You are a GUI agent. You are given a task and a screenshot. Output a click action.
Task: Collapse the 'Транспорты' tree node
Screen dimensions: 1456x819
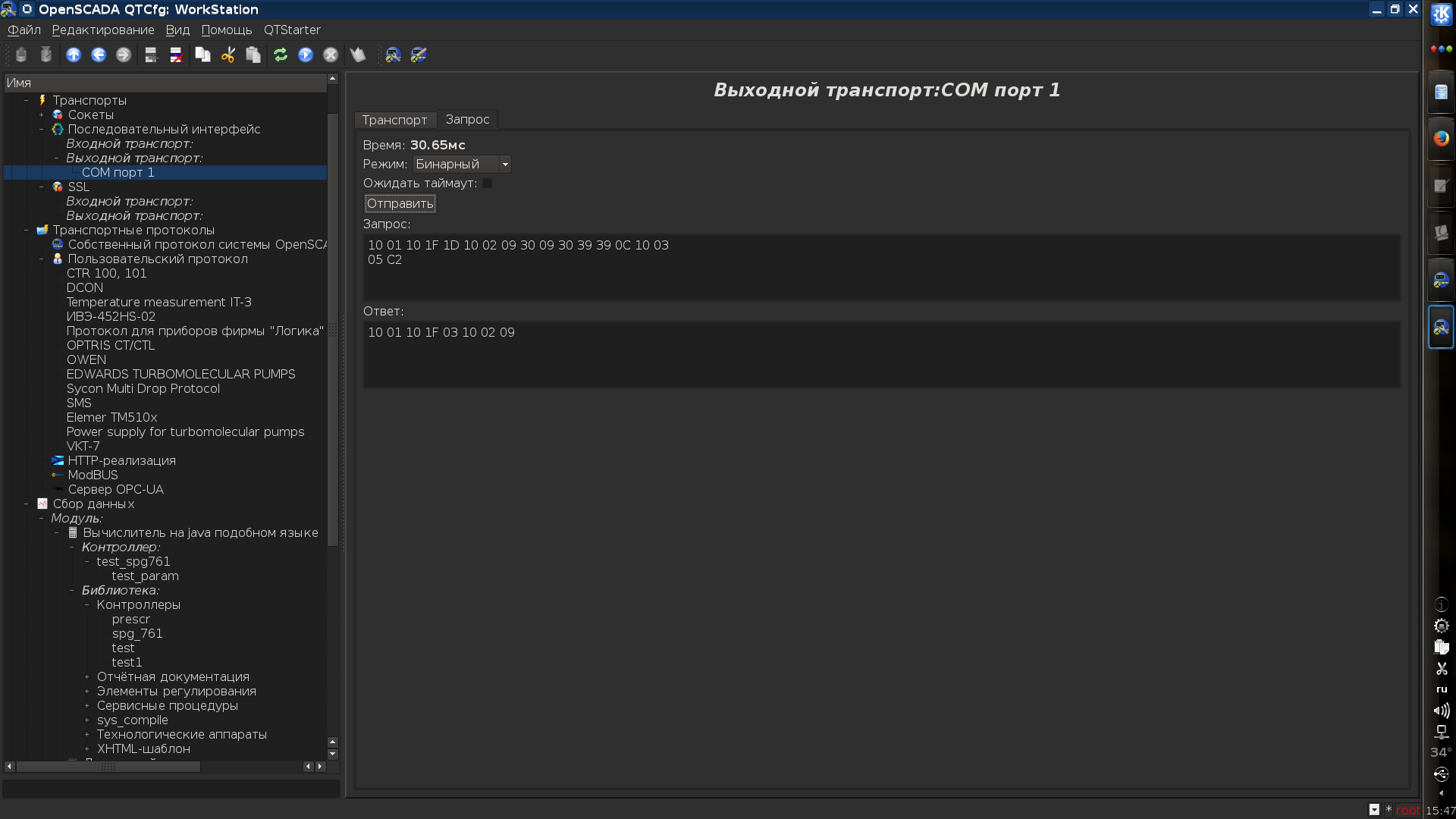coord(27,100)
